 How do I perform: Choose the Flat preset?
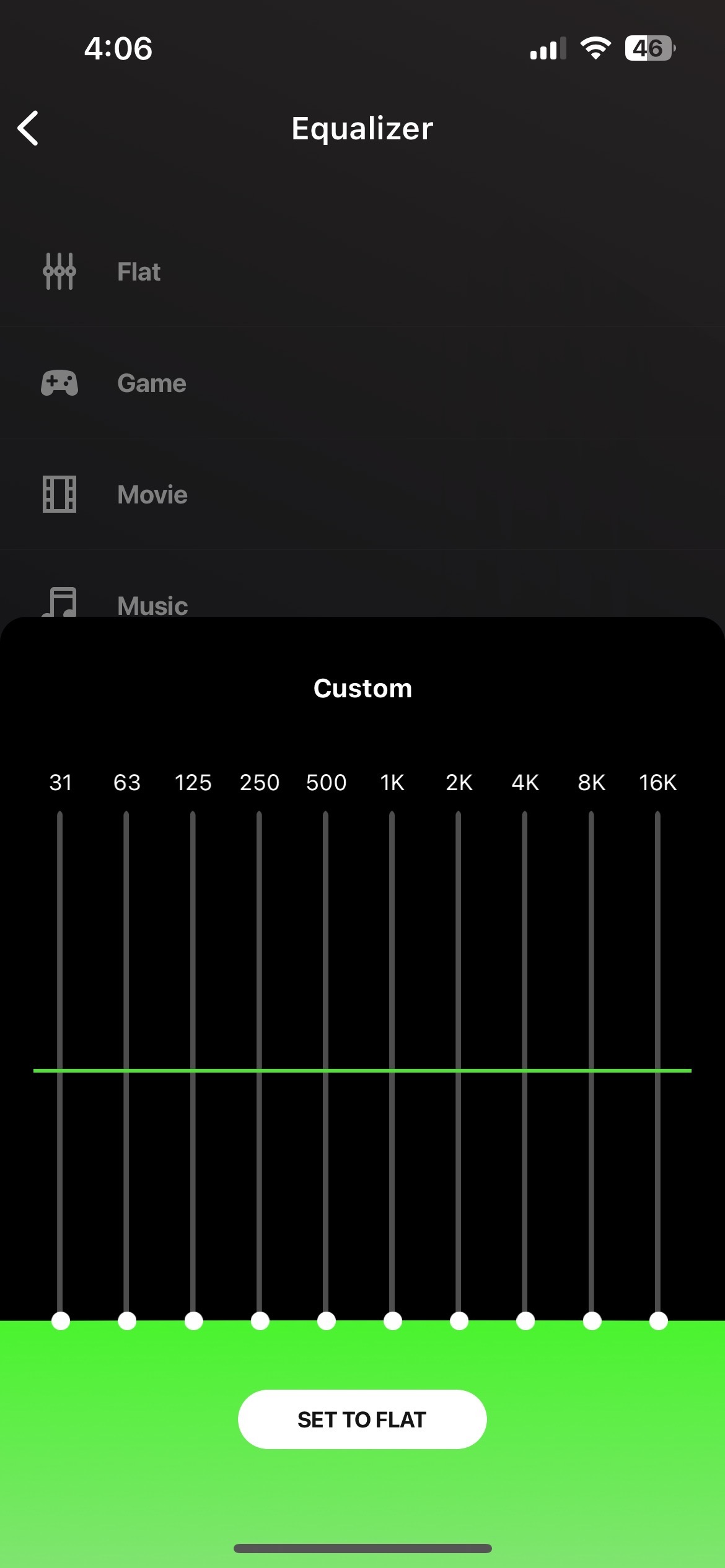coord(139,272)
